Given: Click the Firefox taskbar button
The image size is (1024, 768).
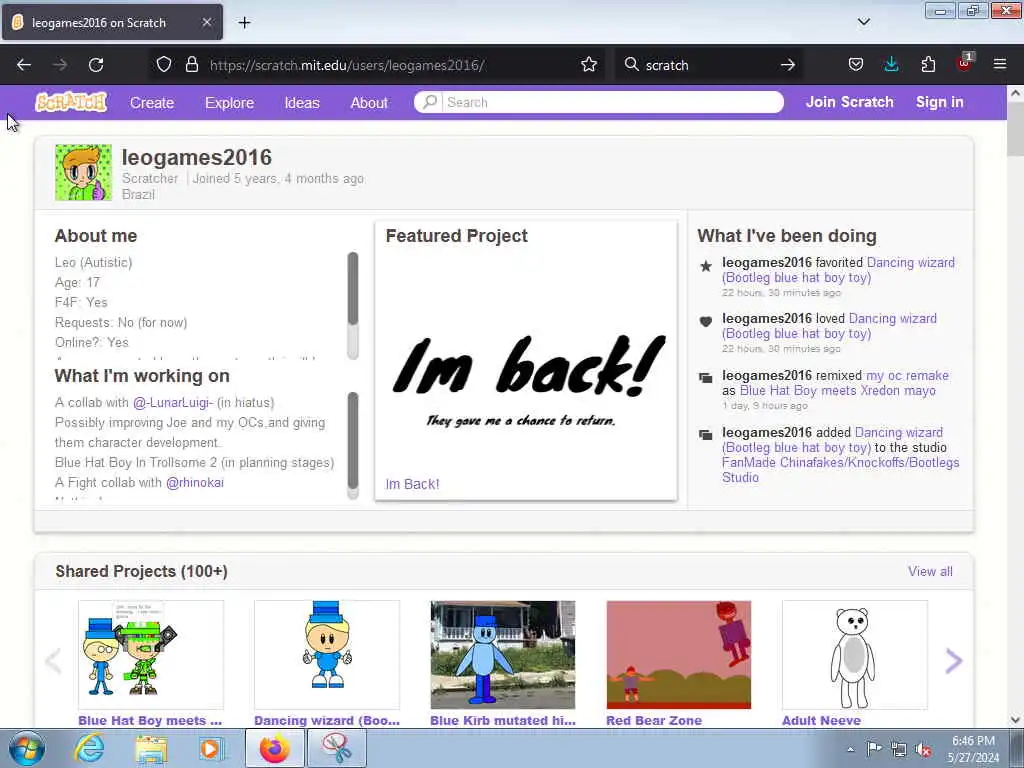Looking at the screenshot, I should pos(274,748).
